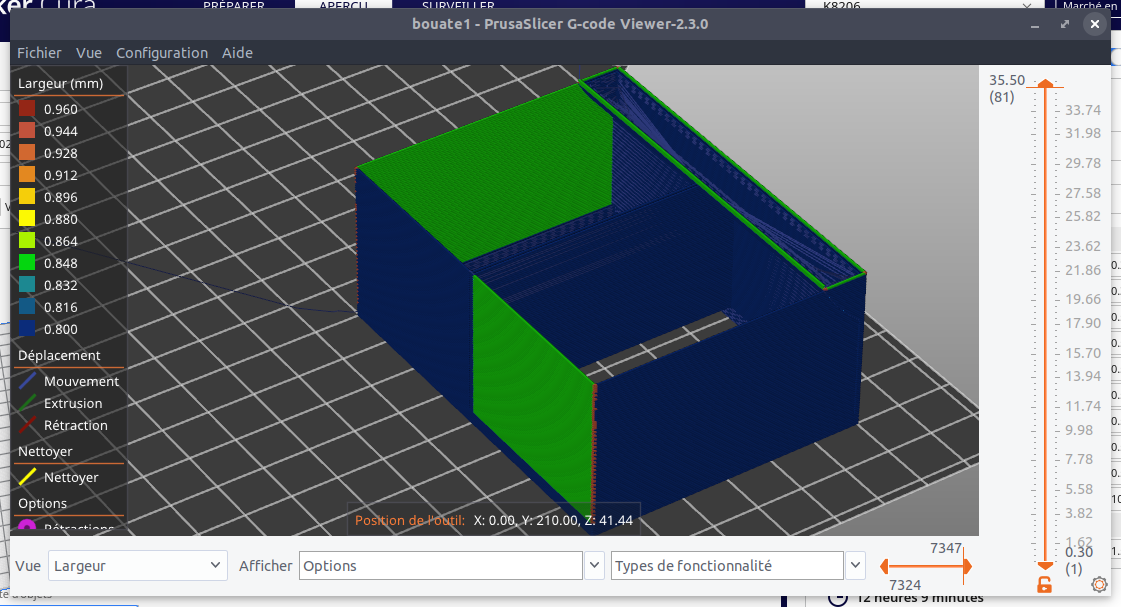
Task: Expand the Afficher Options dropdown arrow
Action: tap(594, 566)
